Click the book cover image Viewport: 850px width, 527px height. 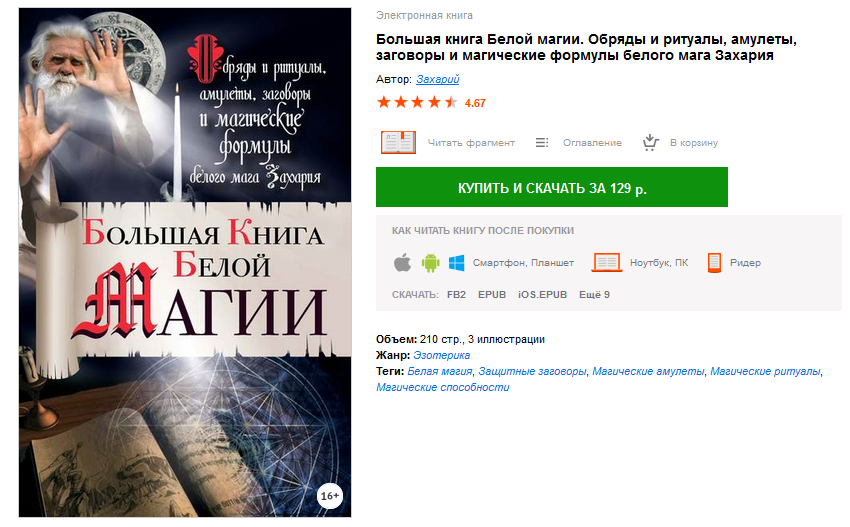click(x=185, y=262)
